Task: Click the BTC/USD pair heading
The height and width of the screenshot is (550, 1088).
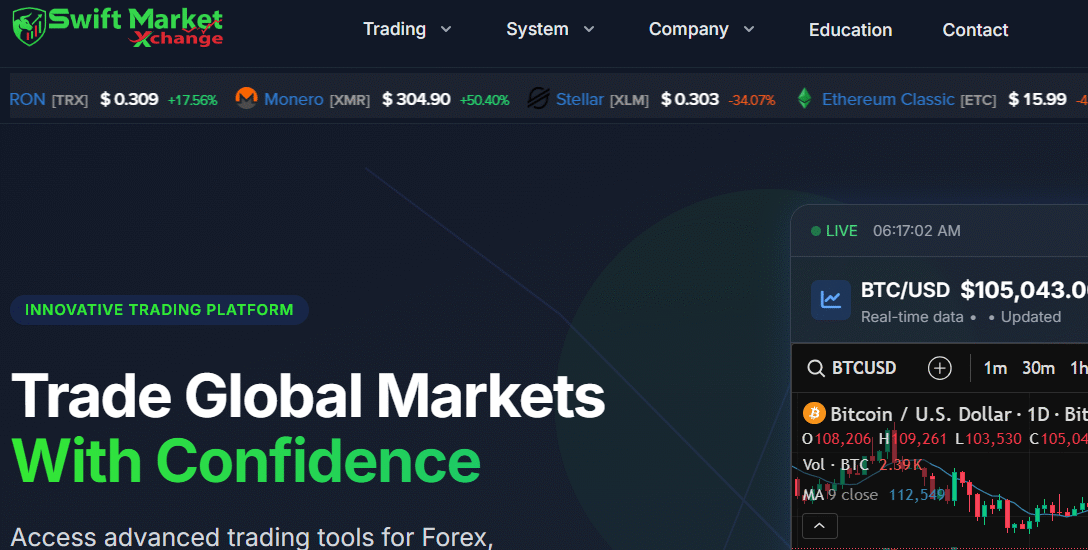Action: [x=905, y=290]
